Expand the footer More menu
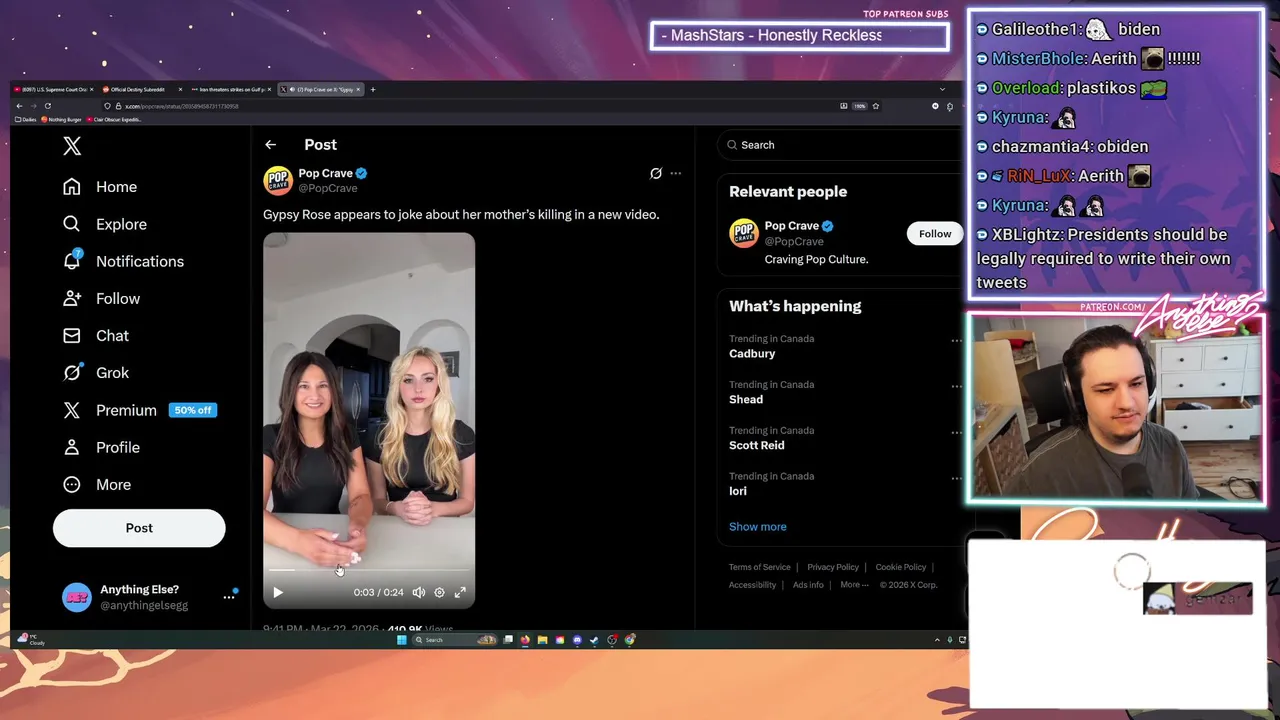Image resolution: width=1280 pixels, height=720 pixels. point(854,585)
